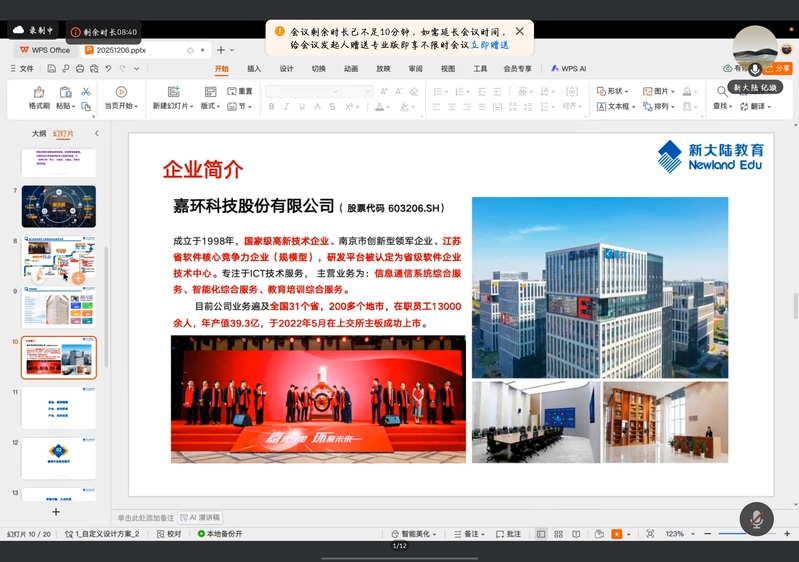Open WPS AI in the ribbon

point(568,69)
